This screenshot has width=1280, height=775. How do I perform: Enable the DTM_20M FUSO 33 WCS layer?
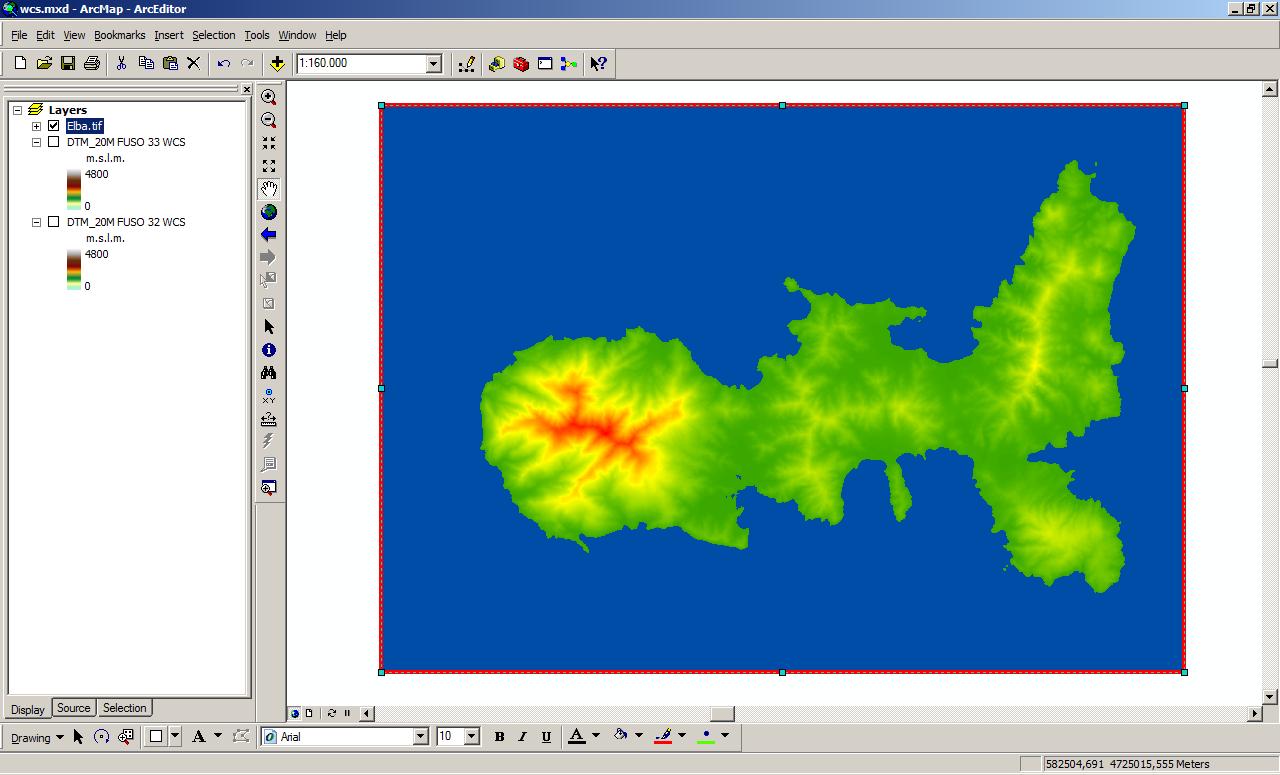pyautogui.click(x=54, y=142)
